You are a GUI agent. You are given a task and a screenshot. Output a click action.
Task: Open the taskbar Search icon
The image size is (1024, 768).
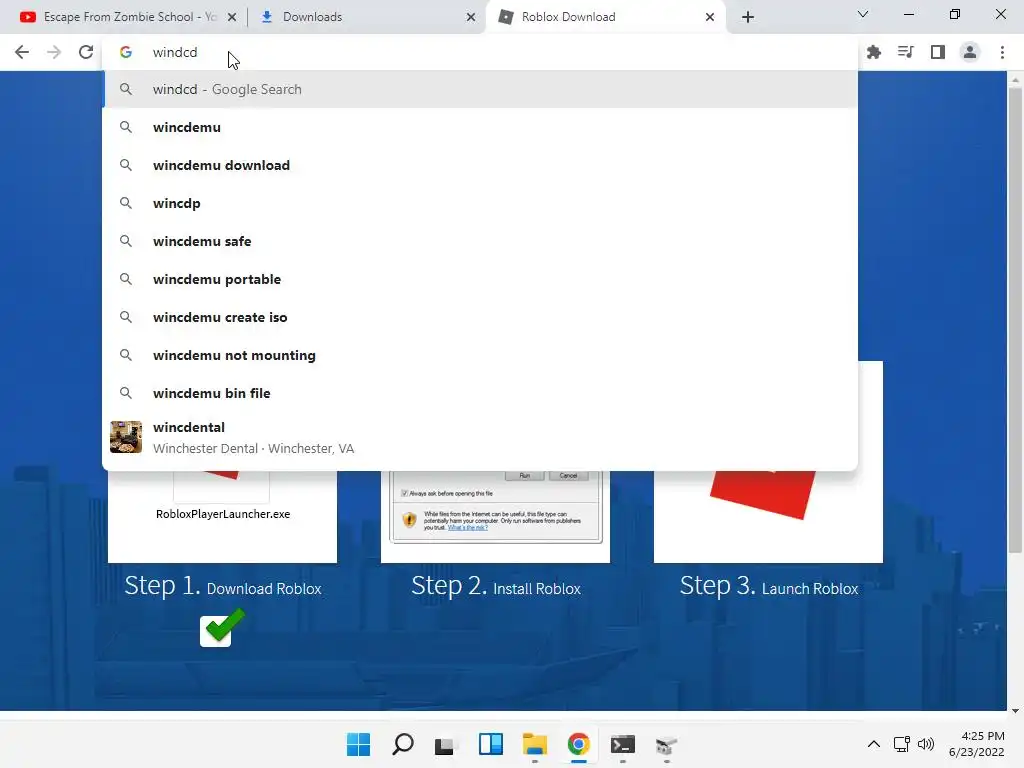point(403,744)
